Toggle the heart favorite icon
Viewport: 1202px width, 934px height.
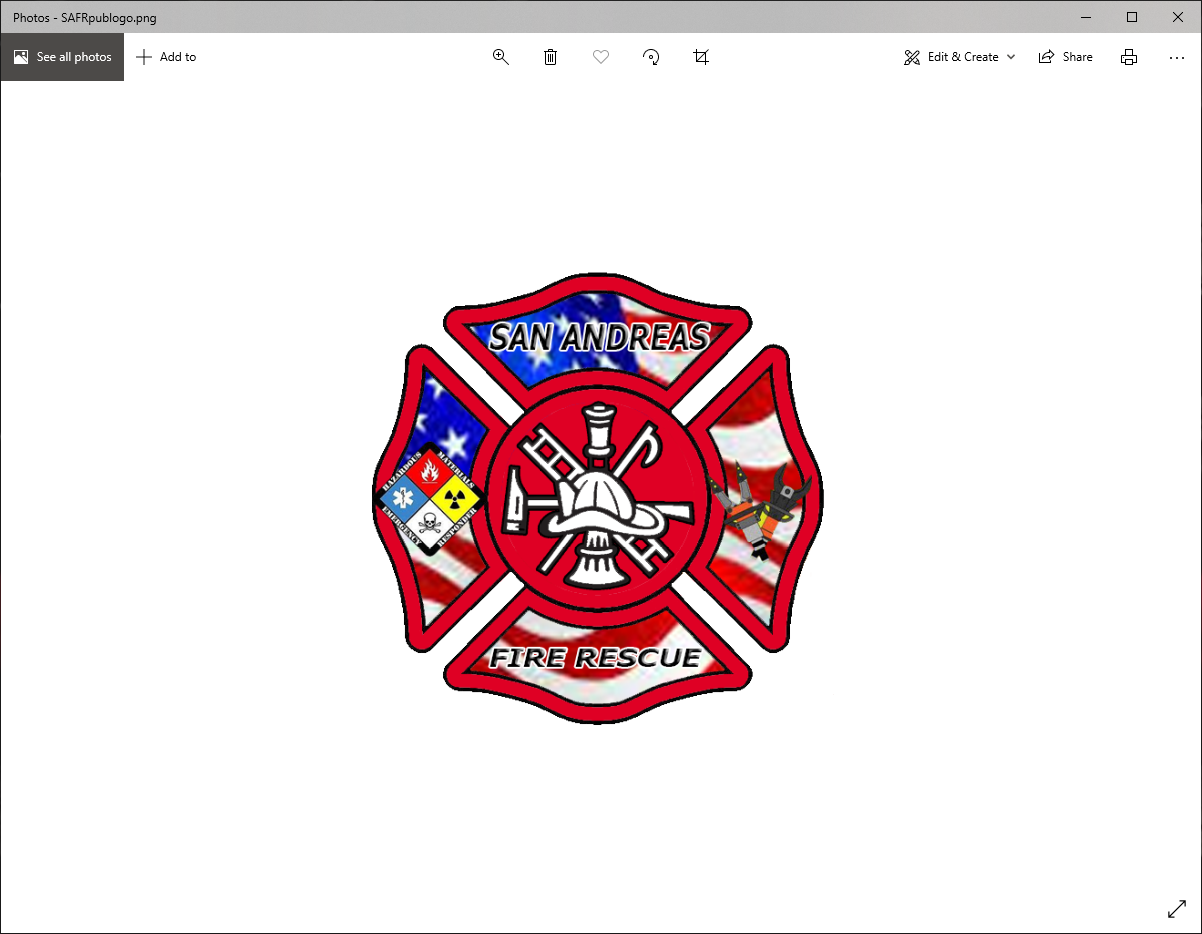[x=601, y=57]
